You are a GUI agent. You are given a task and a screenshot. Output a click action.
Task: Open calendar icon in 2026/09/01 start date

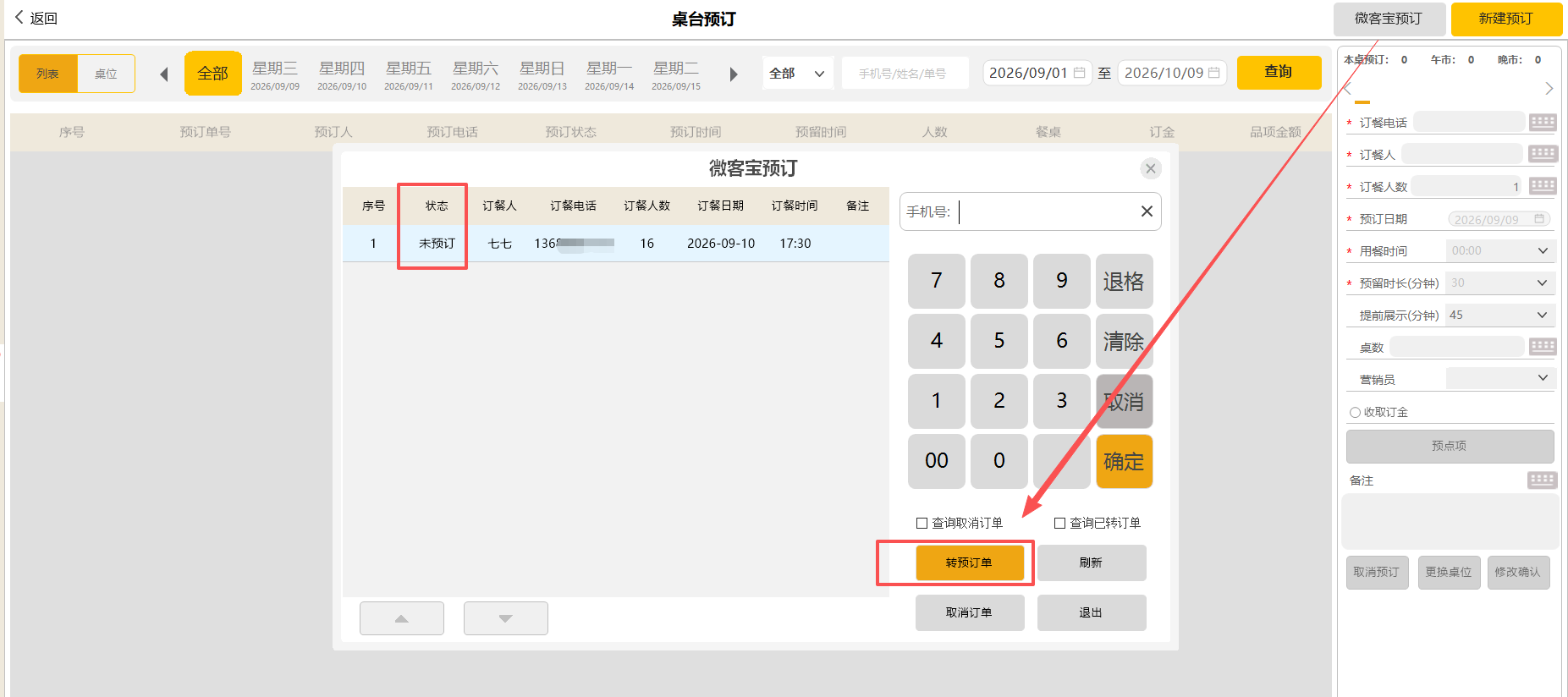1079,73
